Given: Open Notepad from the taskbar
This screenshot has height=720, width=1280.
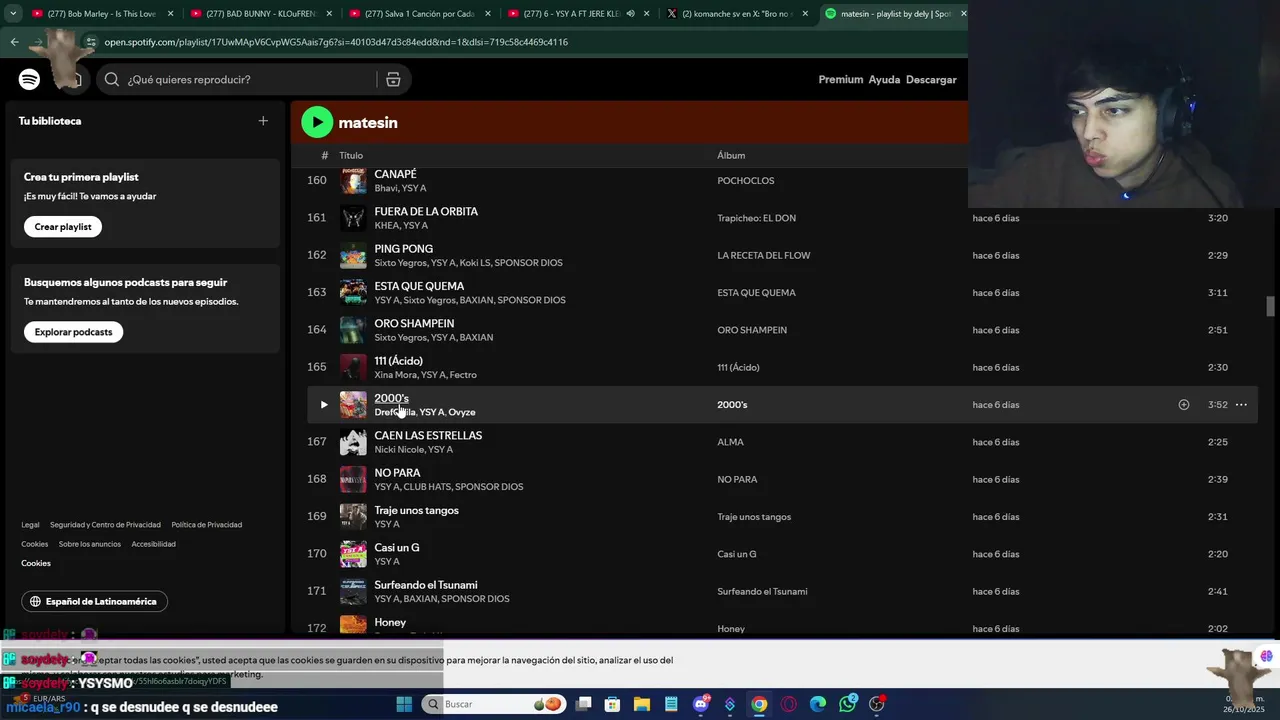Looking at the screenshot, I should tap(671, 704).
